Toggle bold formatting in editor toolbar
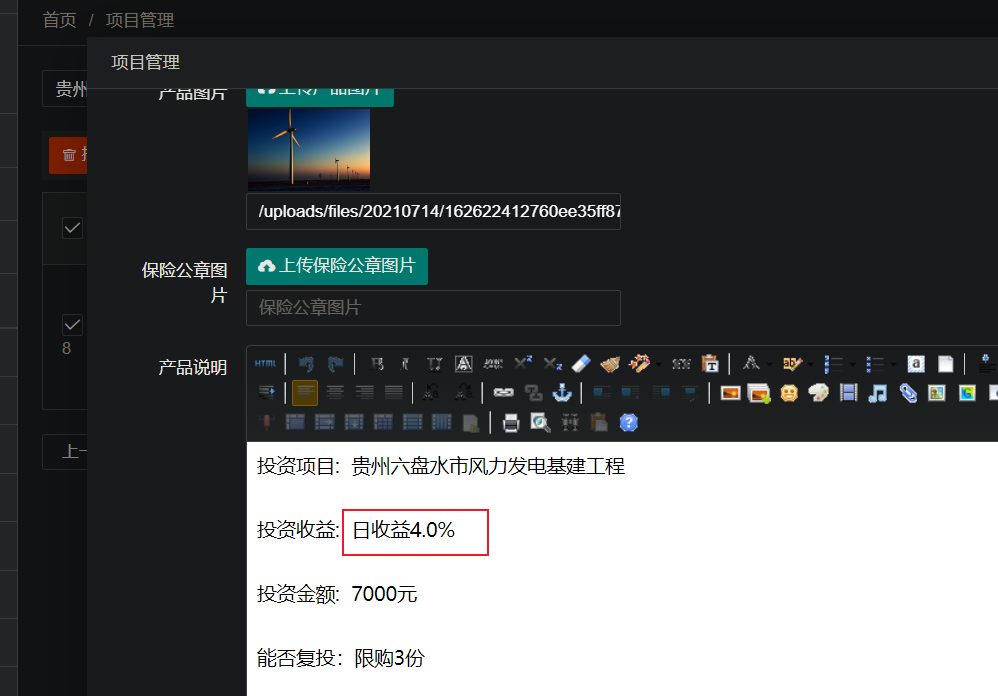998x696 pixels. (377, 364)
